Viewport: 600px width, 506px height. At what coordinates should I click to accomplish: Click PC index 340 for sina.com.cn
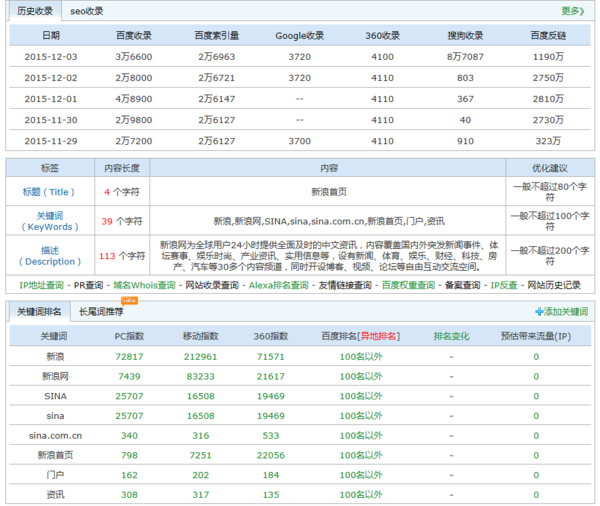tap(129, 436)
